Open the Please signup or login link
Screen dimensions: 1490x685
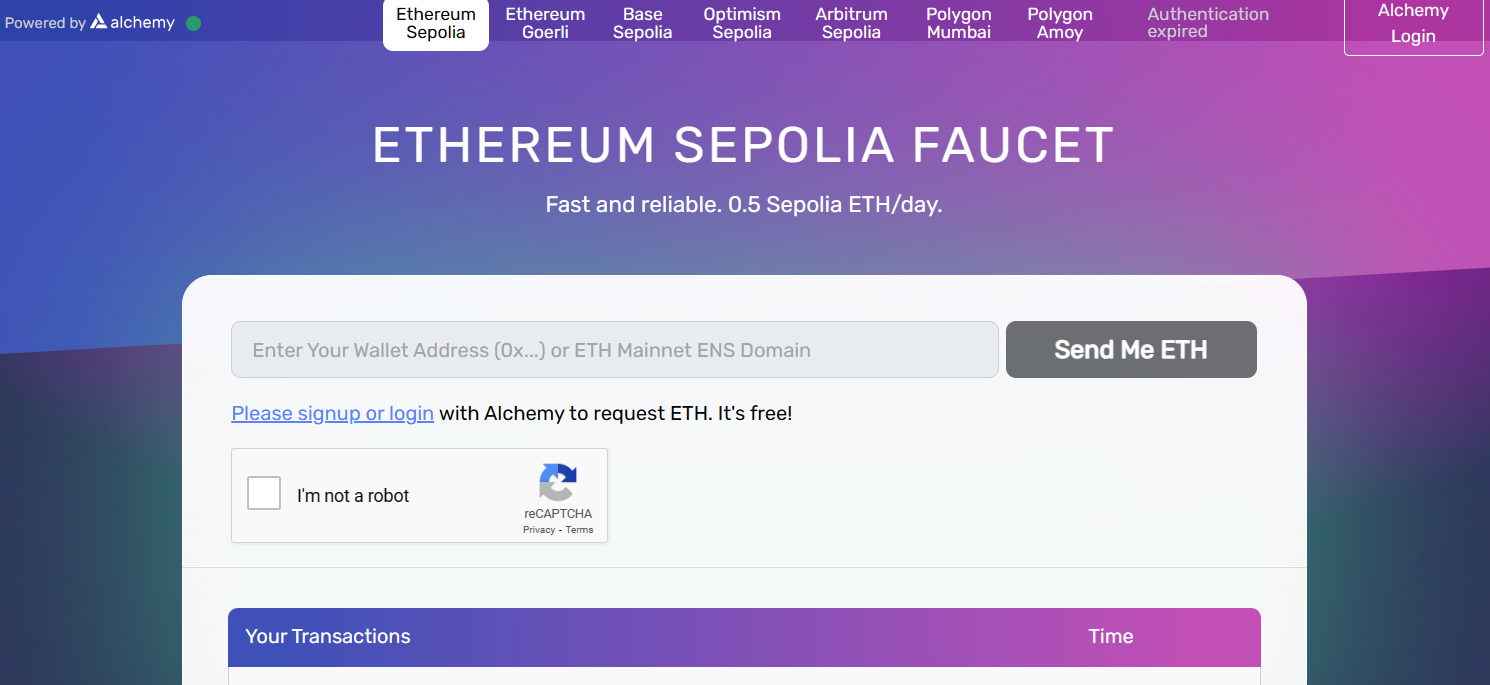[333, 413]
